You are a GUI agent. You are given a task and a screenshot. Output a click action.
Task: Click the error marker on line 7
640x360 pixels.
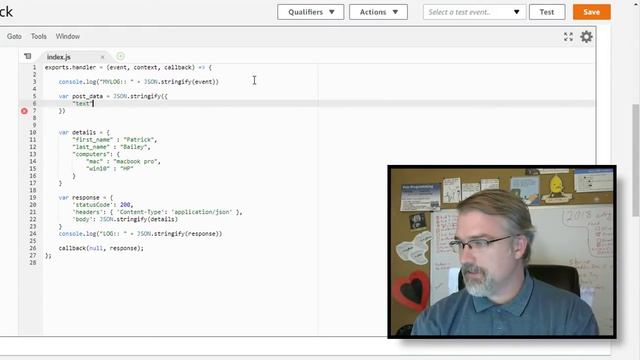(24, 111)
